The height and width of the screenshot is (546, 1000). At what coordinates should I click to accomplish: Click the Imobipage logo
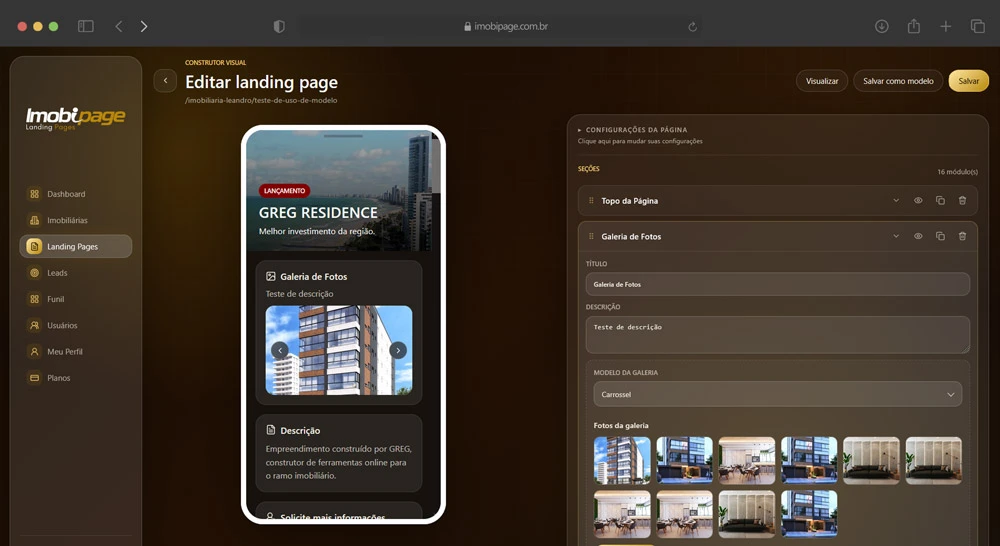click(75, 118)
